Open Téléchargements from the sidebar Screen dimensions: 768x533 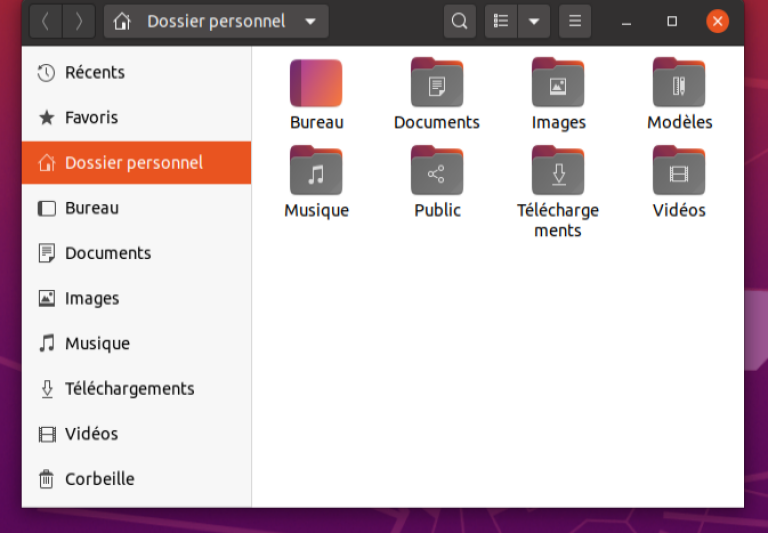coord(137,388)
